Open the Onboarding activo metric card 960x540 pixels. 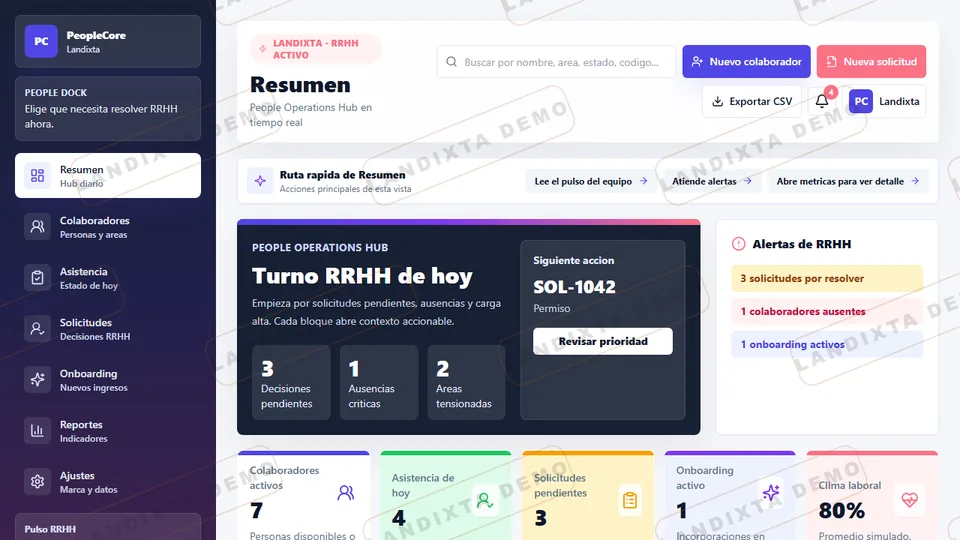coord(730,496)
